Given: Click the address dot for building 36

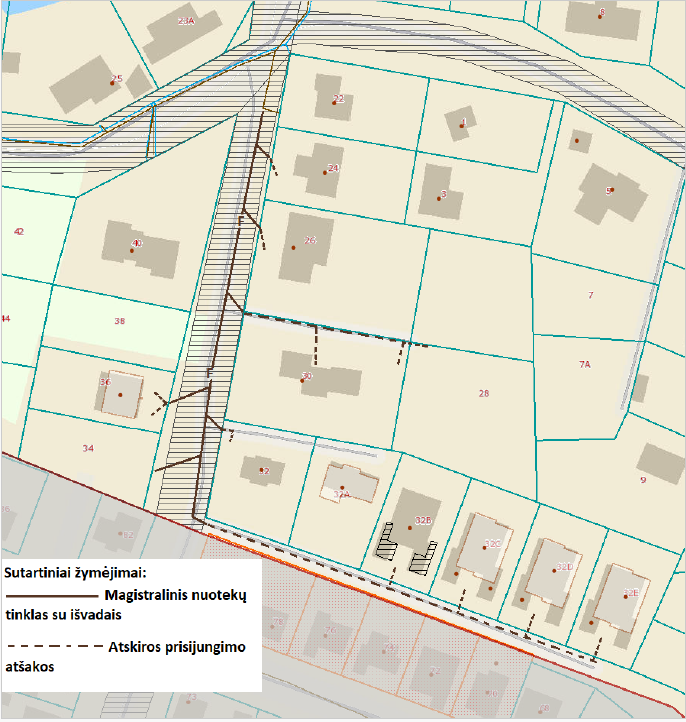Looking at the screenshot, I should coord(120,394).
